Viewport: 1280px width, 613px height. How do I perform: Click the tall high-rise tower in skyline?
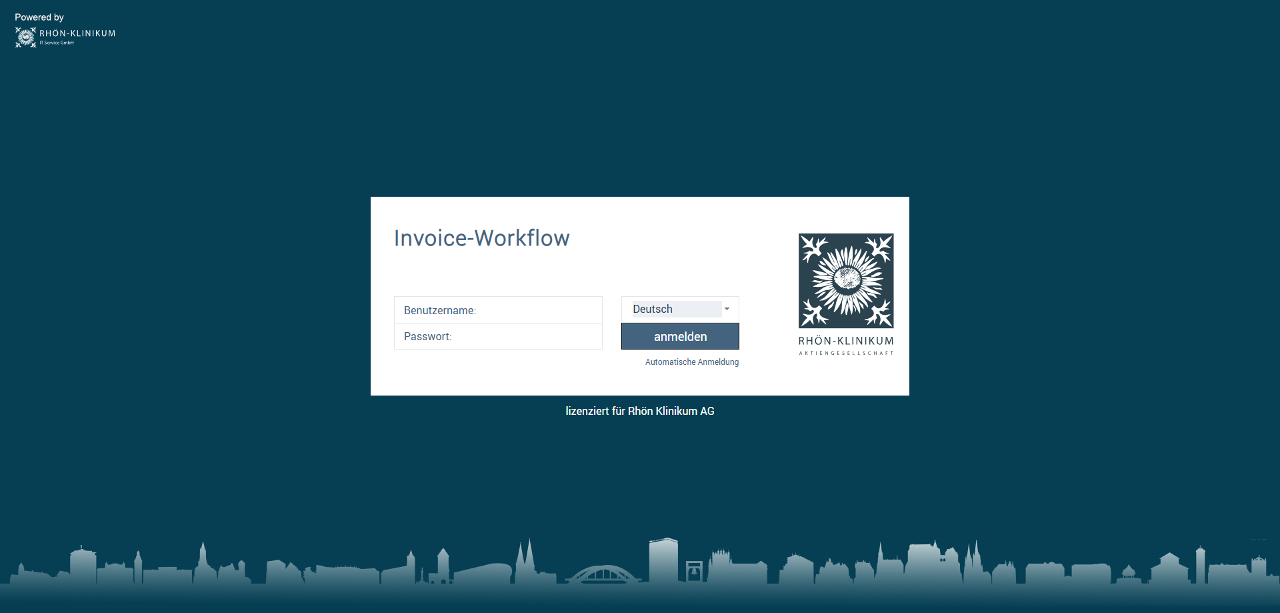[663, 560]
